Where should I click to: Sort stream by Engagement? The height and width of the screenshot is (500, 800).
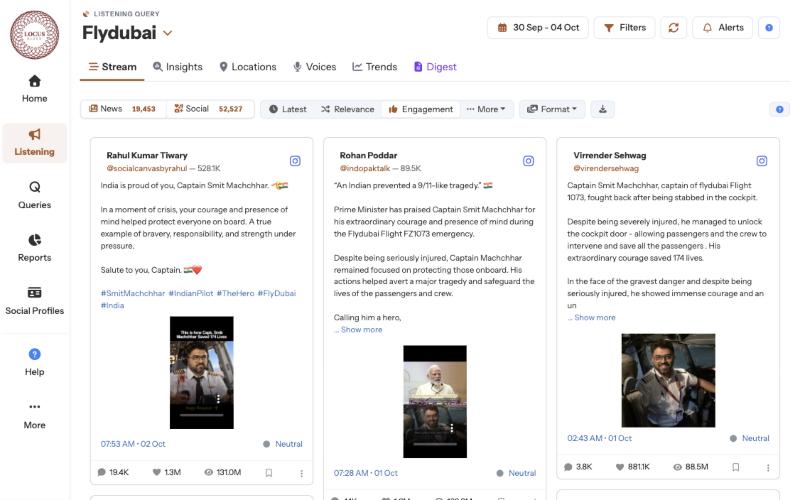pos(420,109)
